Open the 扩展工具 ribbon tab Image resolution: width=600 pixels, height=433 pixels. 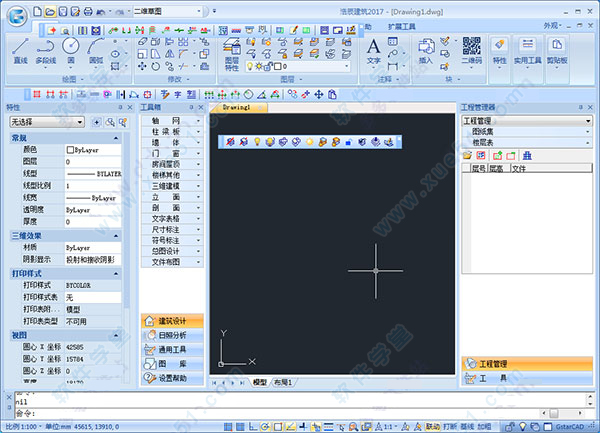click(403, 26)
